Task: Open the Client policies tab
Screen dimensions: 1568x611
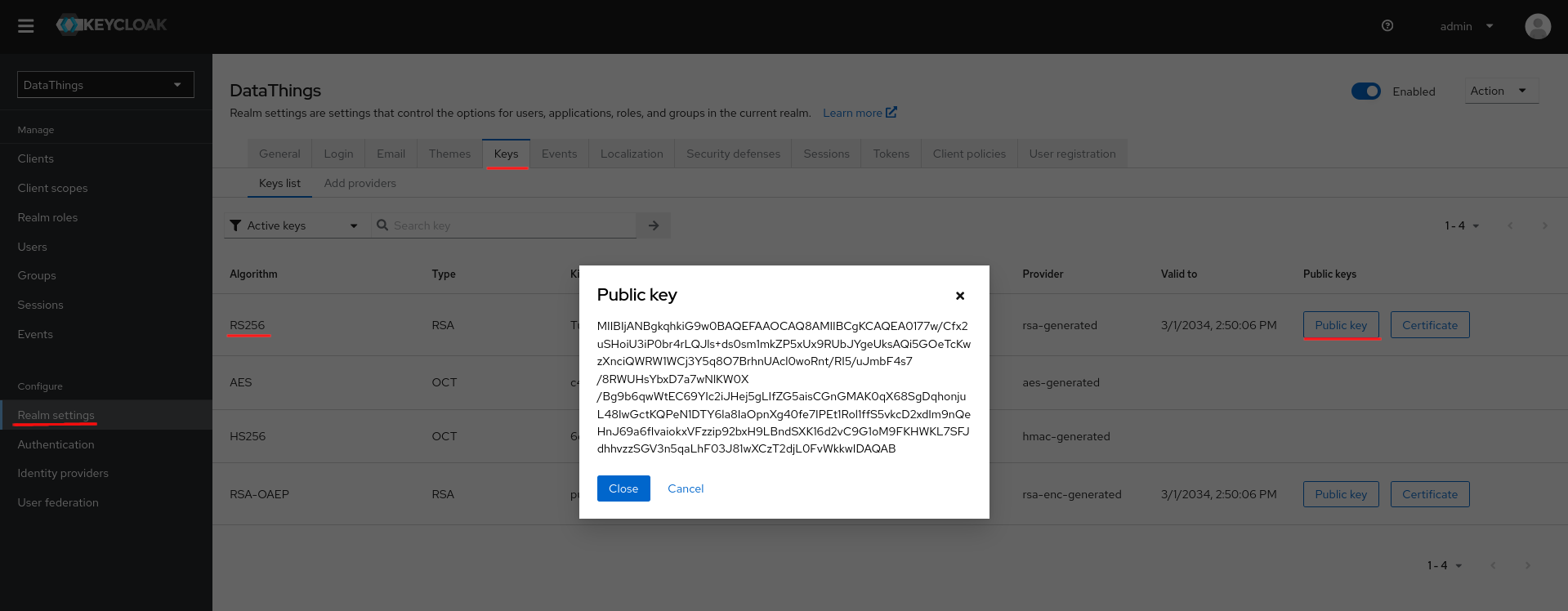Action: pos(969,154)
